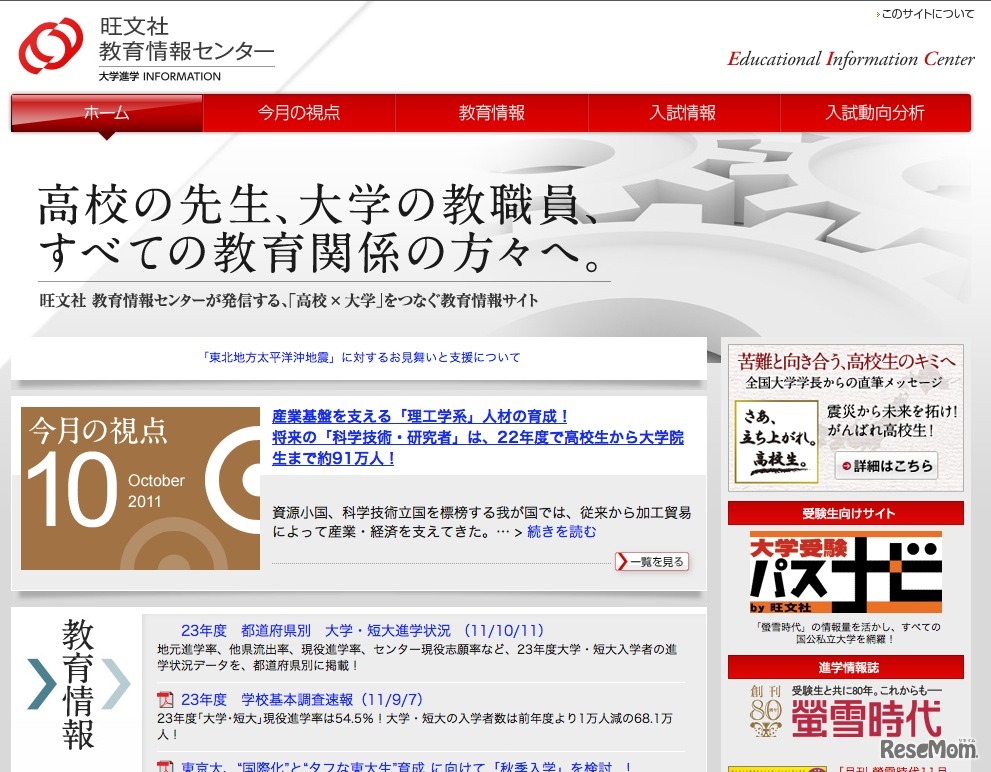Image resolution: width=991 pixels, height=772 pixels.
Task: Click the arrow icon inside 一覧を見る
Action: click(622, 562)
